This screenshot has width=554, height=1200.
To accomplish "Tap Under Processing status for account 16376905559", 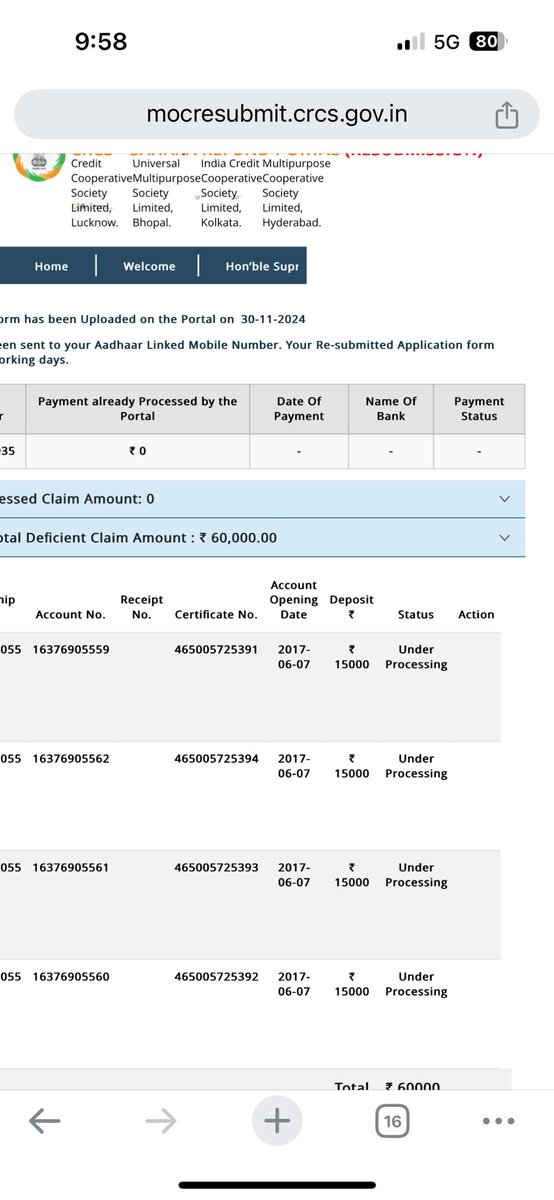I will 416,657.
